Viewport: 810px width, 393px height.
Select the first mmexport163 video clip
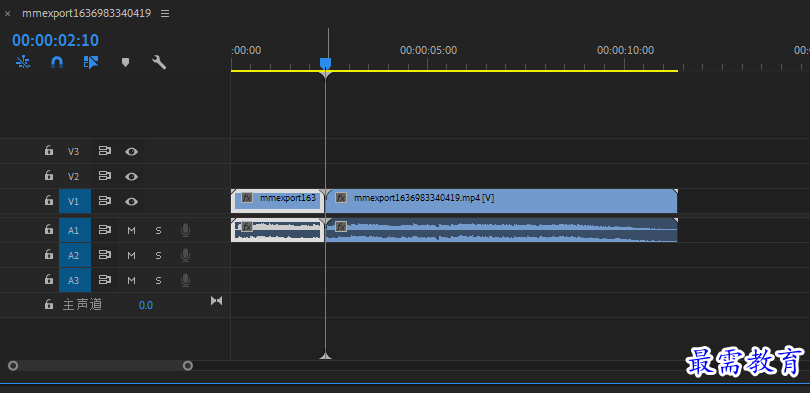[x=277, y=201]
